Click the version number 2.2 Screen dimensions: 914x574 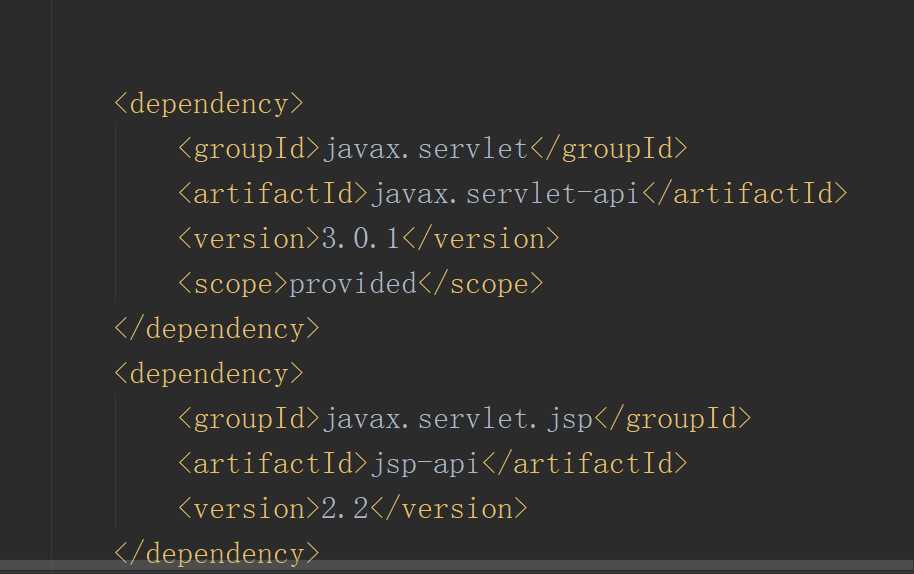click(345, 509)
